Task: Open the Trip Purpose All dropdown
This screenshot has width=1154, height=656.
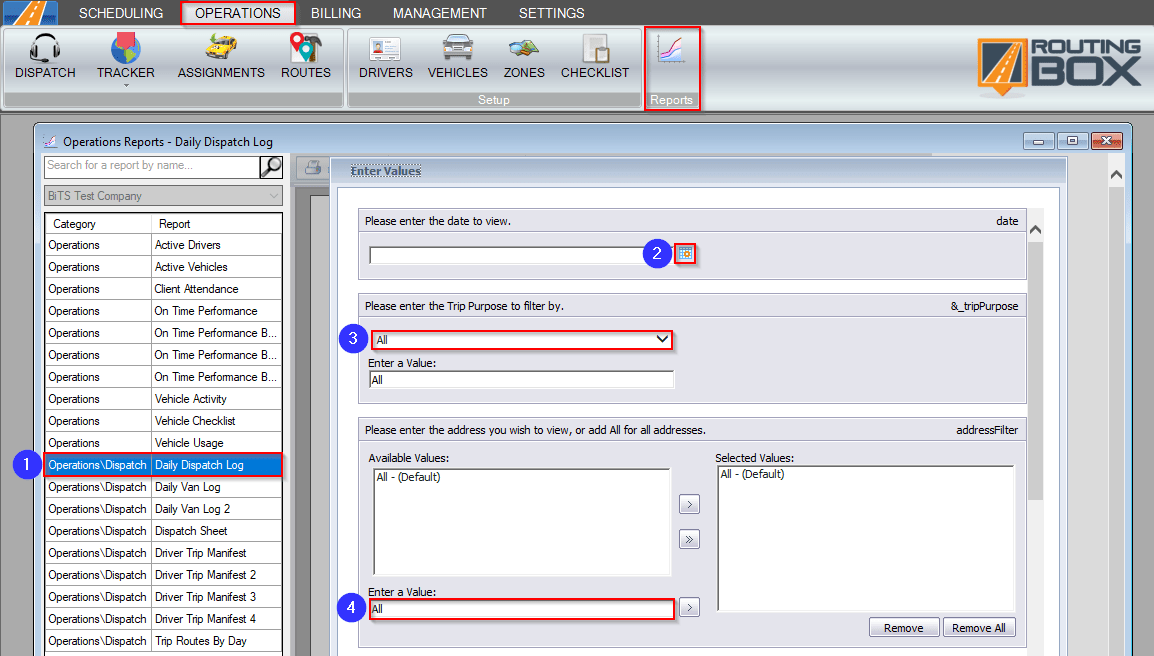Action: coord(522,339)
